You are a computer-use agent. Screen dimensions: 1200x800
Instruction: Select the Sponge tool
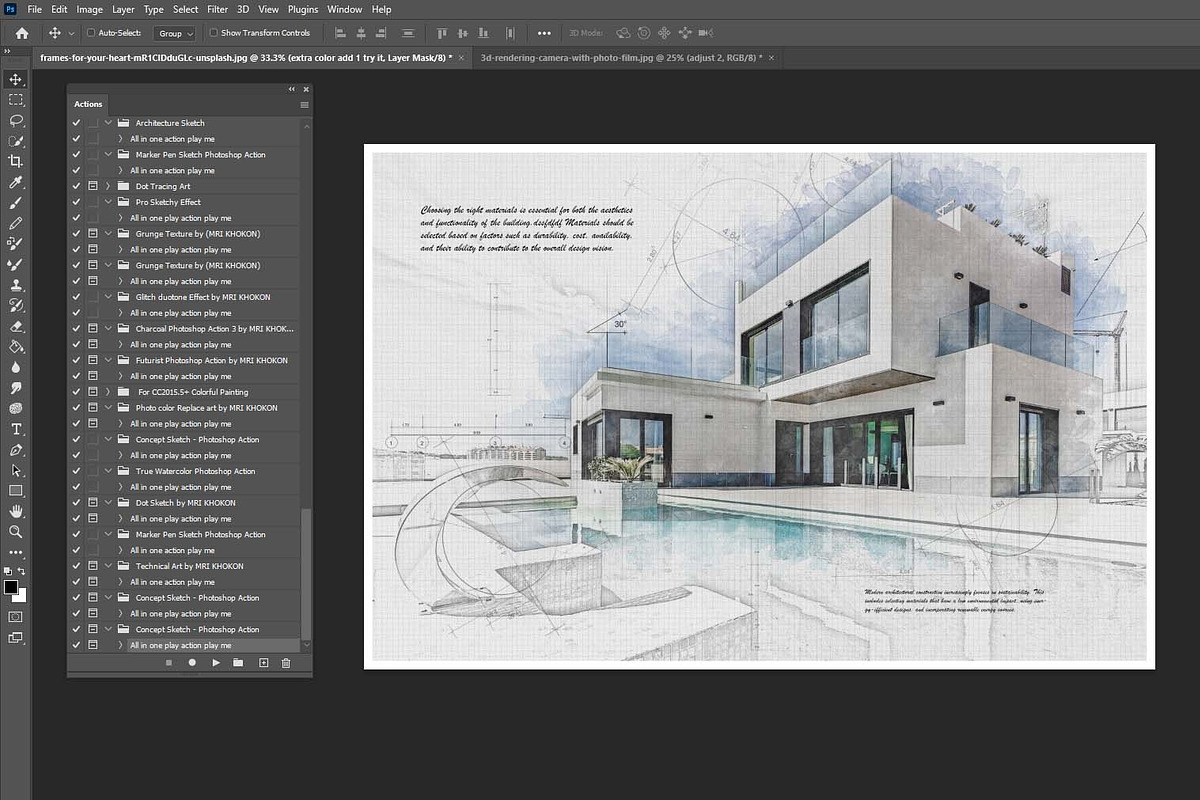15,408
